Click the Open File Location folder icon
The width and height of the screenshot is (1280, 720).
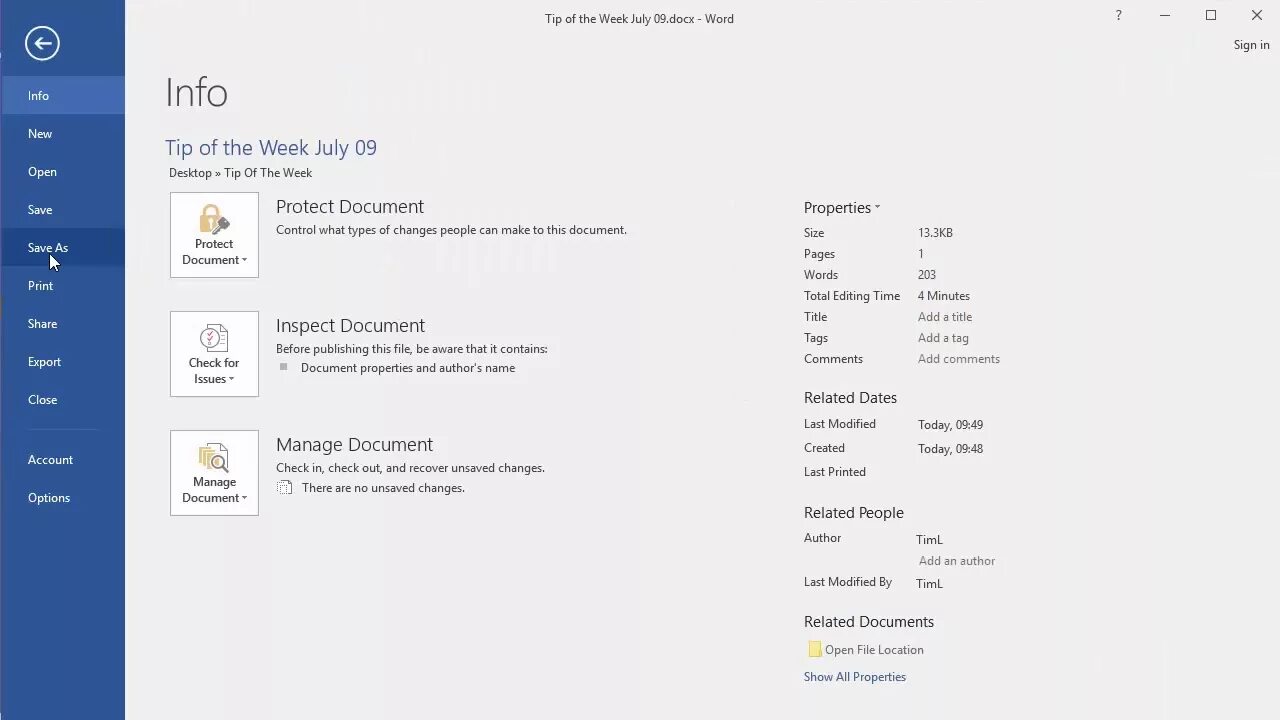(x=814, y=649)
